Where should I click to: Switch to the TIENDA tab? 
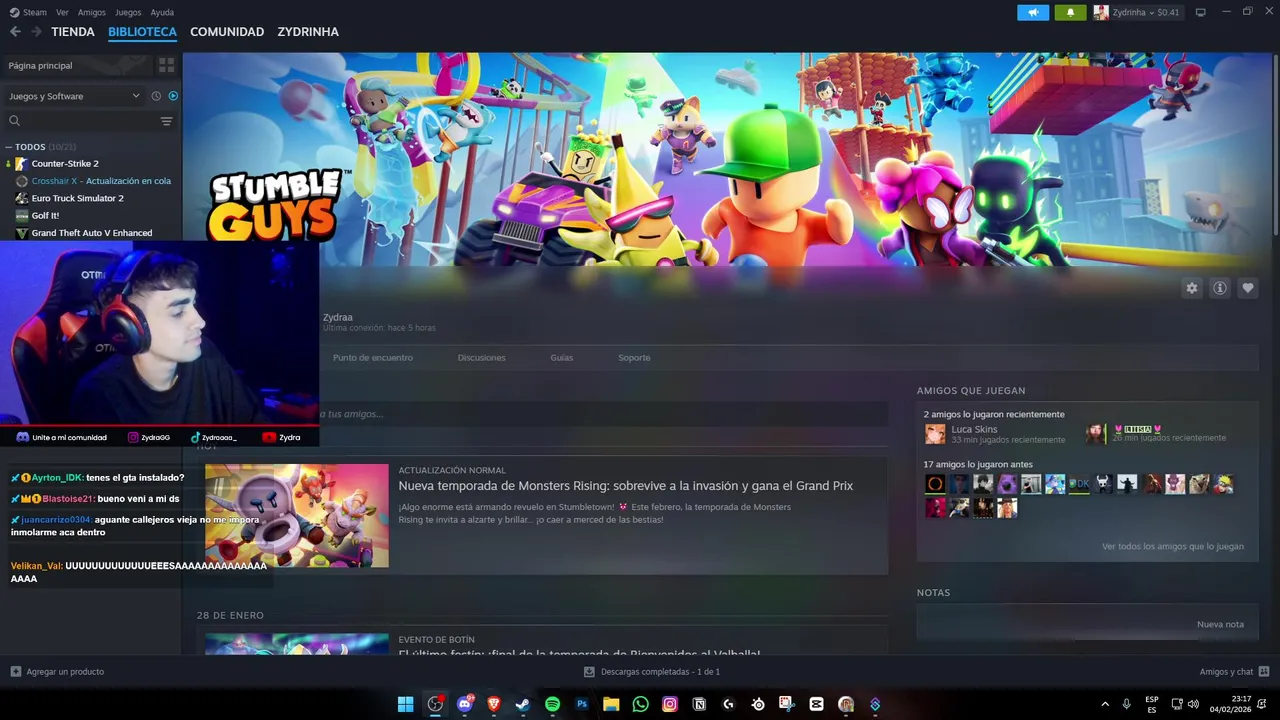click(73, 32)
